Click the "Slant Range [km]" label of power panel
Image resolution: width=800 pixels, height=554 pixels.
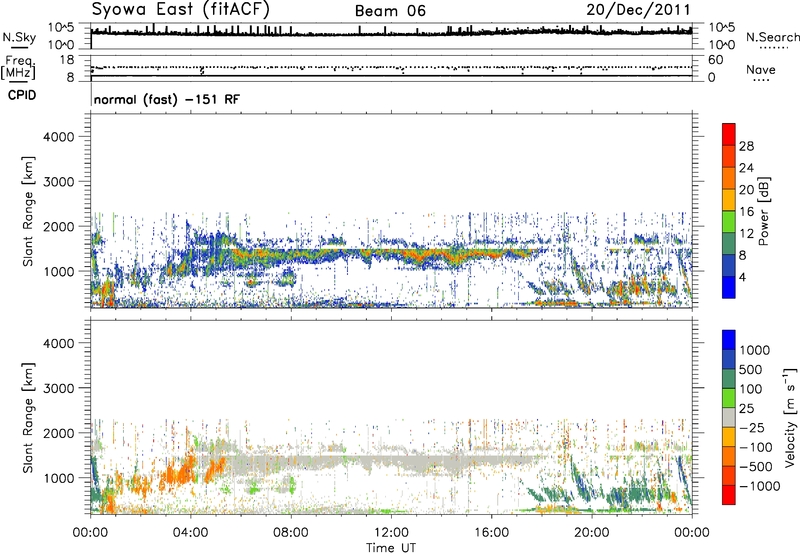pos(28,211)
